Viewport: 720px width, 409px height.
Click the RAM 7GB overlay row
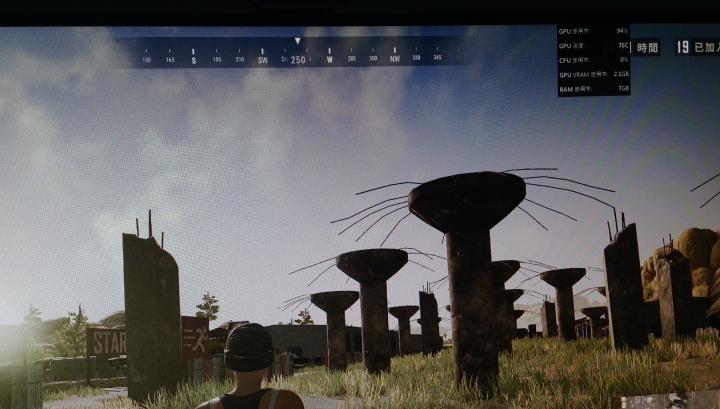(593, 89)
